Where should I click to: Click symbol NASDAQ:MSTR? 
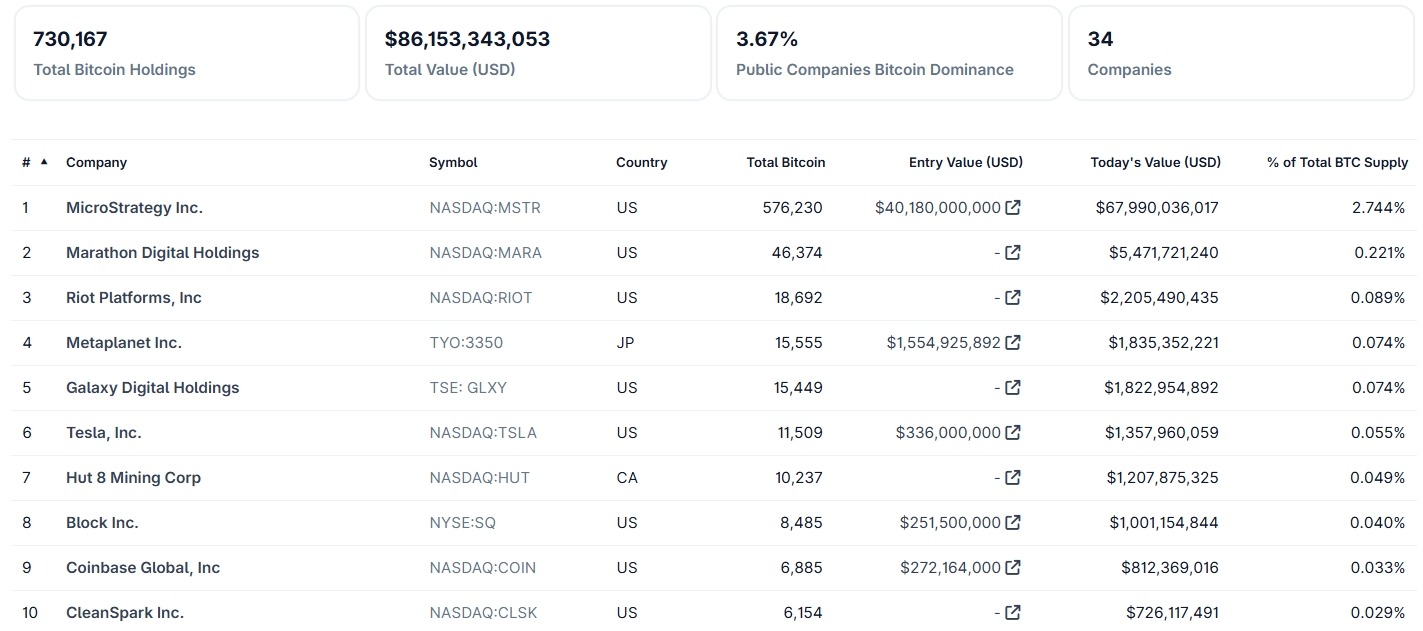click(x=485, y=208)
